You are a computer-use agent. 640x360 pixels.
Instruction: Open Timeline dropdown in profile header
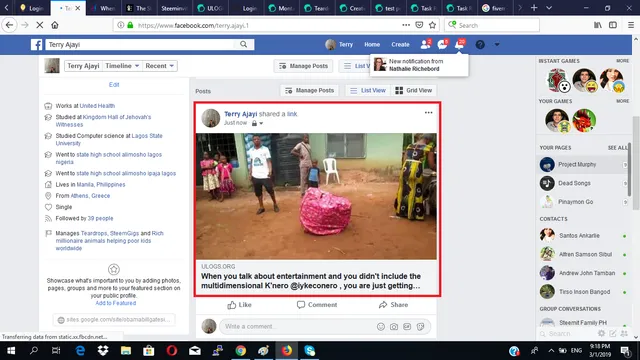(122, 66)
